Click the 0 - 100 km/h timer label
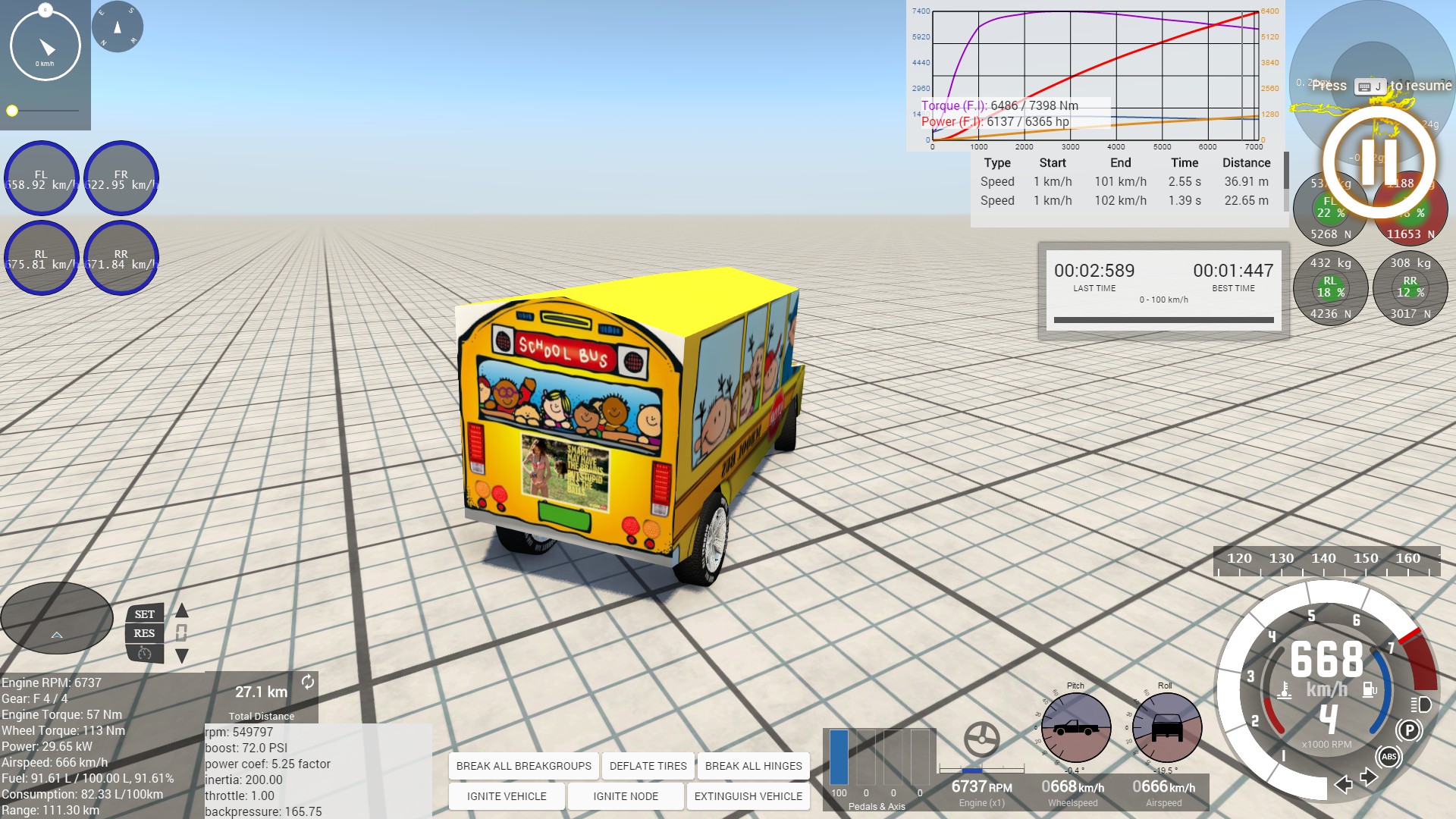The height and width of the screenshot is (819, 1456). 1163,300
